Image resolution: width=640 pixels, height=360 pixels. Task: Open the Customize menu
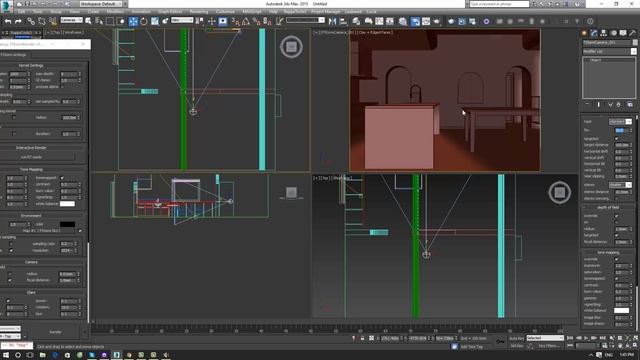tap(225, 12)
